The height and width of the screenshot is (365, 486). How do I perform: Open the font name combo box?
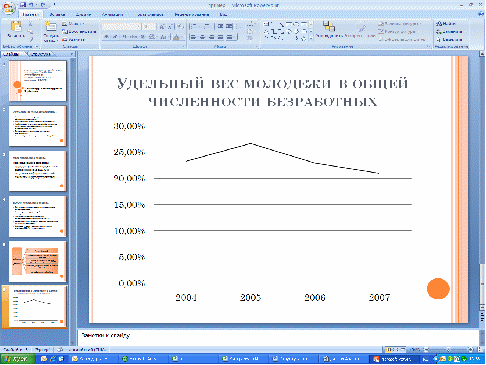[x=122, y=27]
